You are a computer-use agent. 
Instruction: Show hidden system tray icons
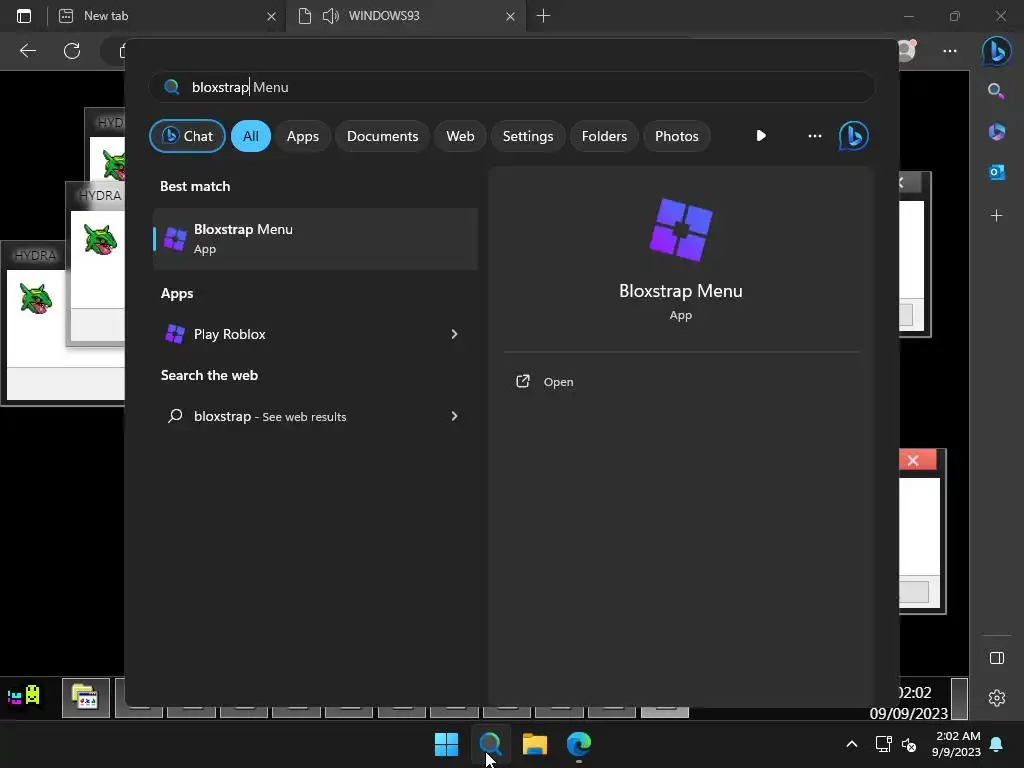852,744
